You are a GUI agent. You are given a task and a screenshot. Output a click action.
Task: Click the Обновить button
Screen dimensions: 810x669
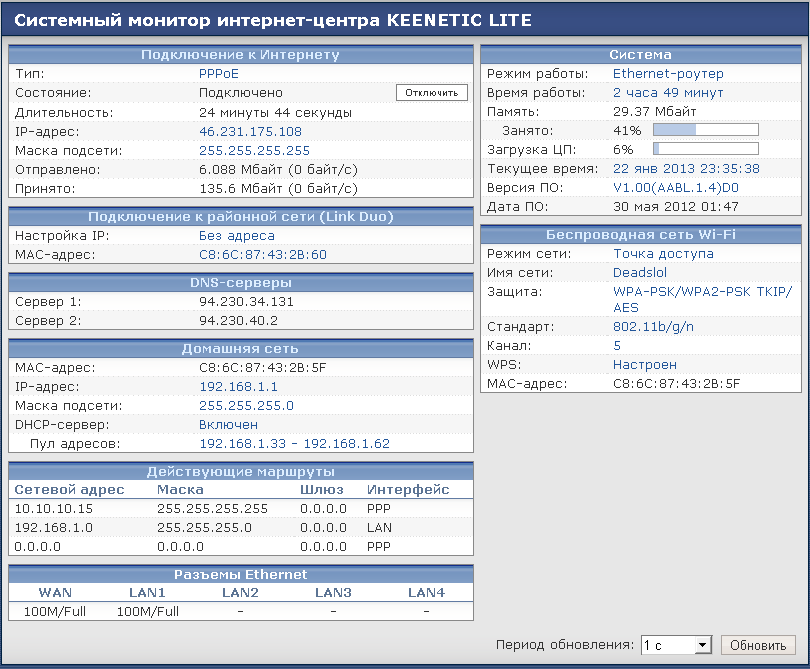pyautogui.click(x=758, y=645)
